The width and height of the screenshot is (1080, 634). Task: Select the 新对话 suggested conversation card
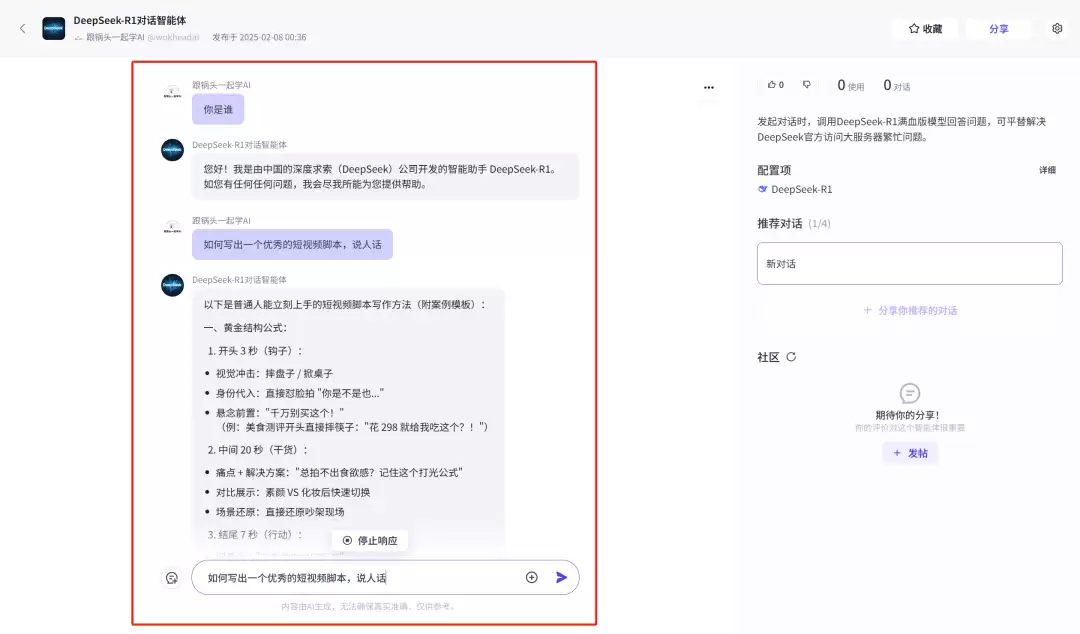(x=908, y=263)
